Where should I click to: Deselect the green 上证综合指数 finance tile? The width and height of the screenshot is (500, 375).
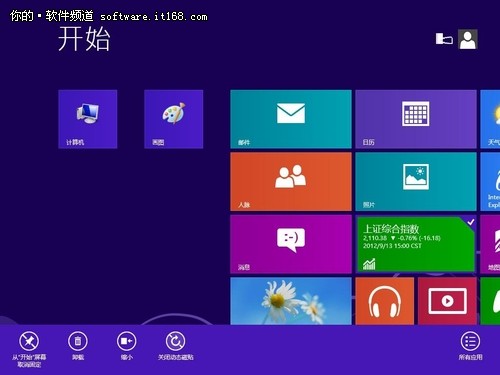[416, 244]
